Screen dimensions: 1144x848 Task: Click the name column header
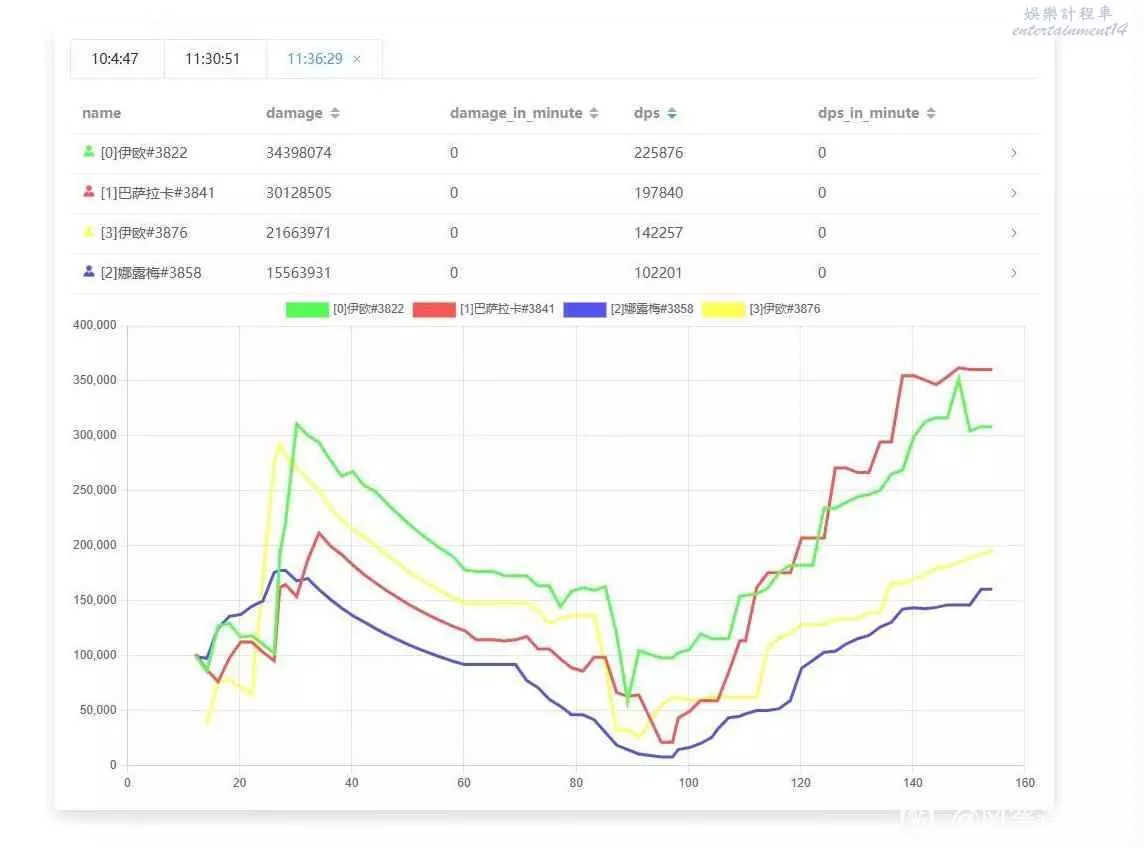[102, 113]
